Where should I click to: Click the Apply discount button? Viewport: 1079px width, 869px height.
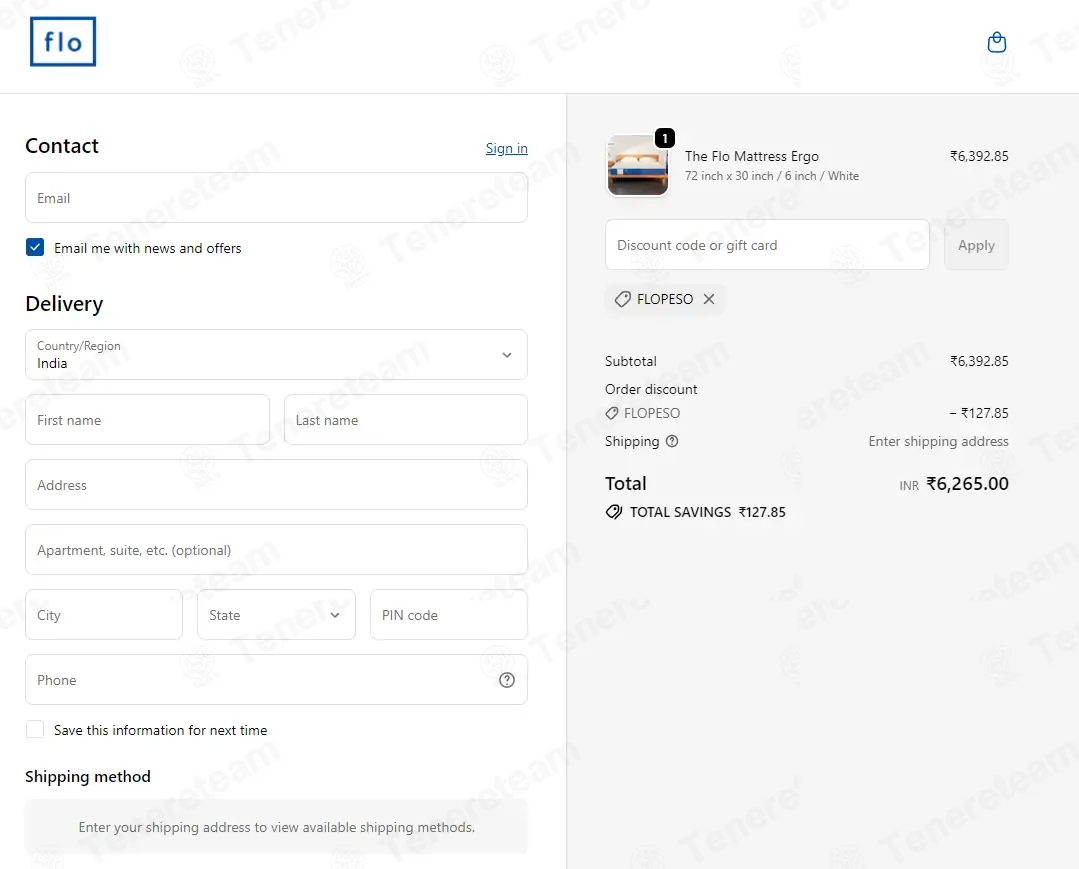[976, 245]
